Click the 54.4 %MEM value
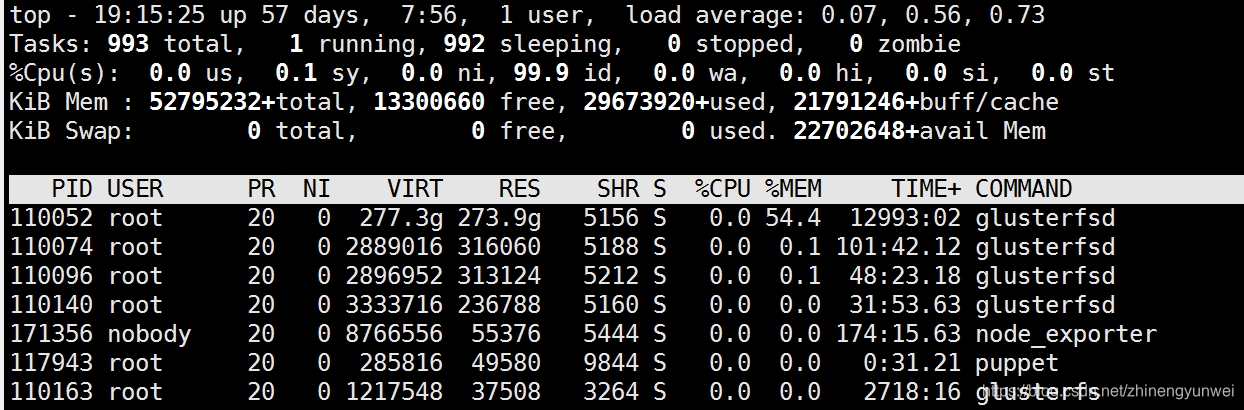The image size is (1244, 410). tap(793, 218)
